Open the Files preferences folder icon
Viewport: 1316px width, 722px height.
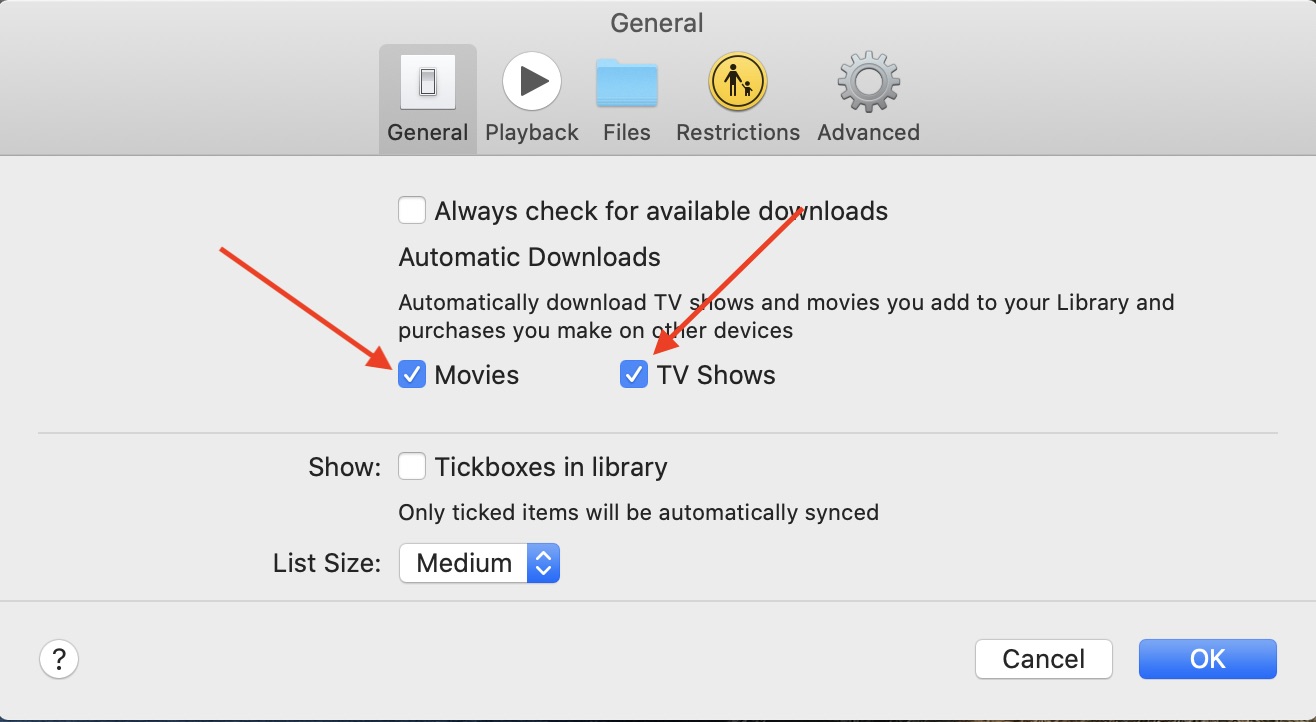627,83
